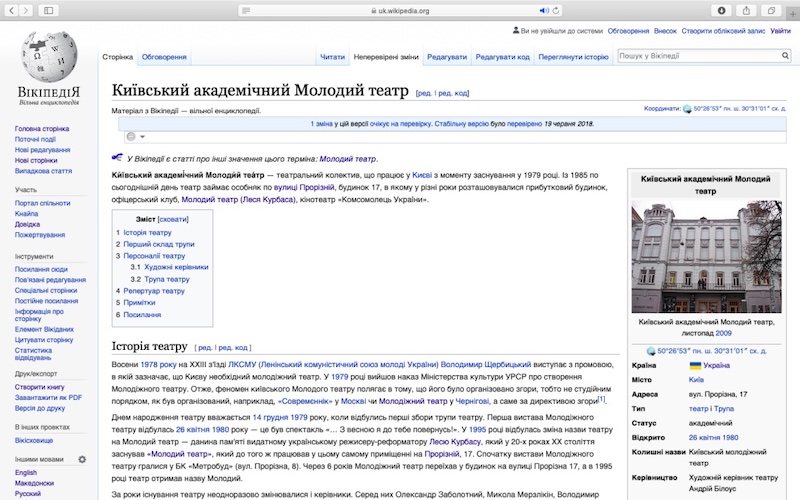The image size is (800, 500).
Task: Switch to the Обговорення tab
Action: pos(164,57)
